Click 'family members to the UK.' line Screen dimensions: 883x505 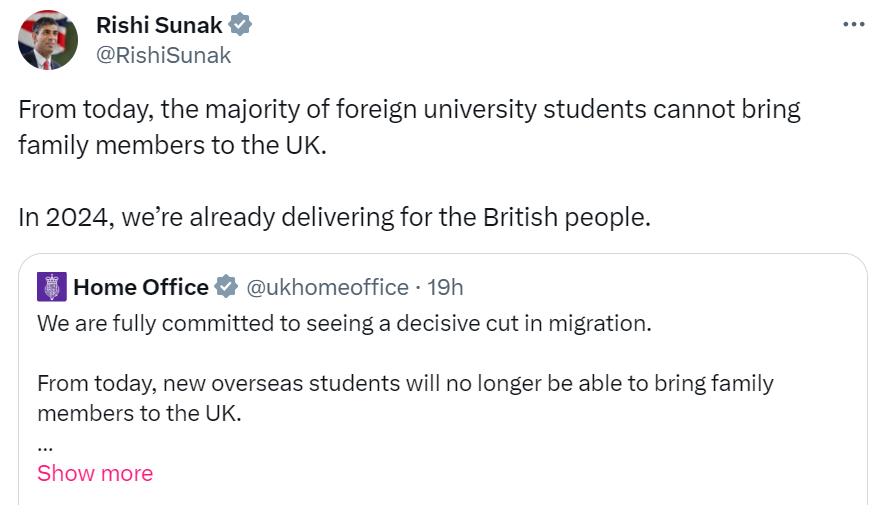[x=172, y=145]
